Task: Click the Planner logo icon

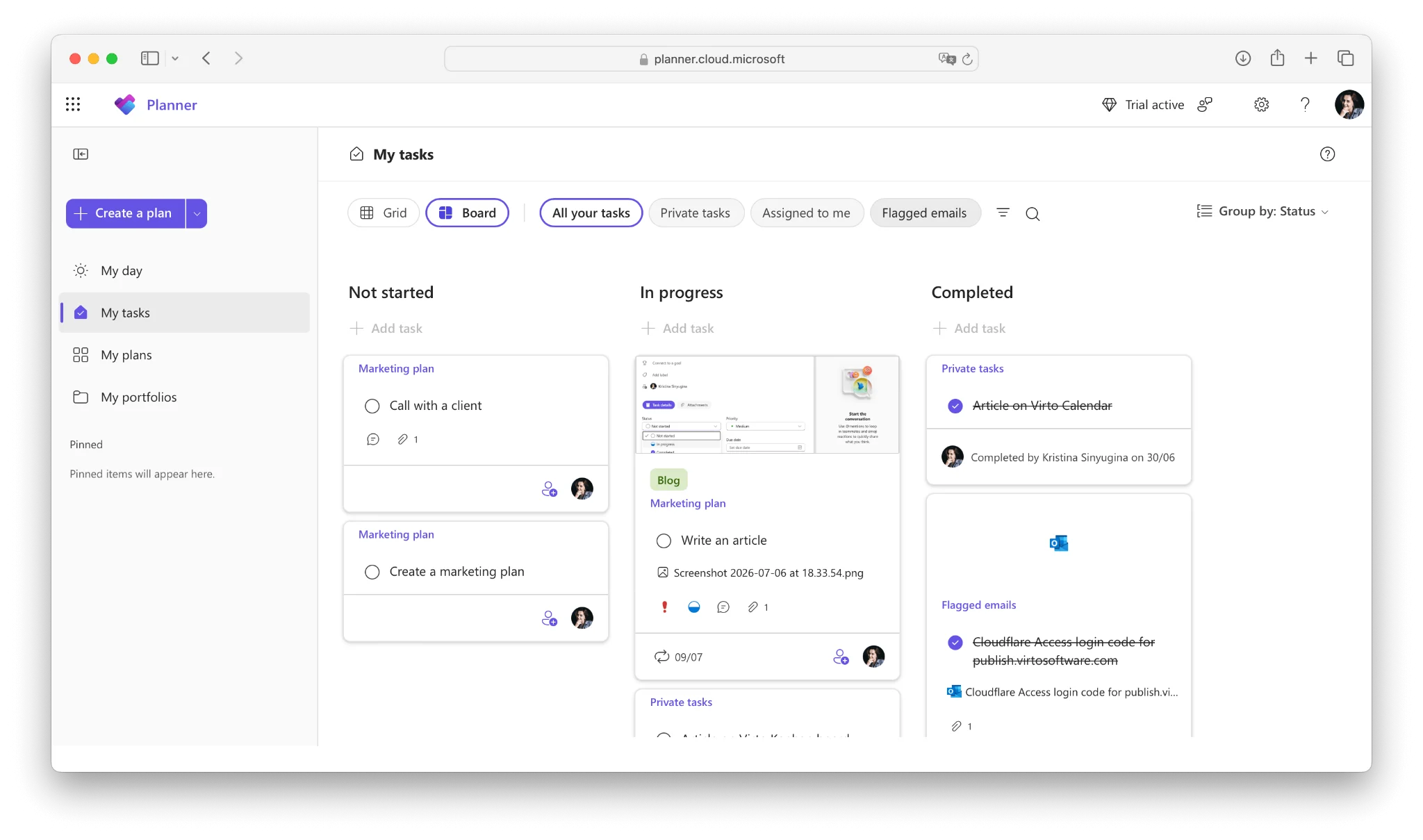Action: pyautogui.click(x=125, y=104)
